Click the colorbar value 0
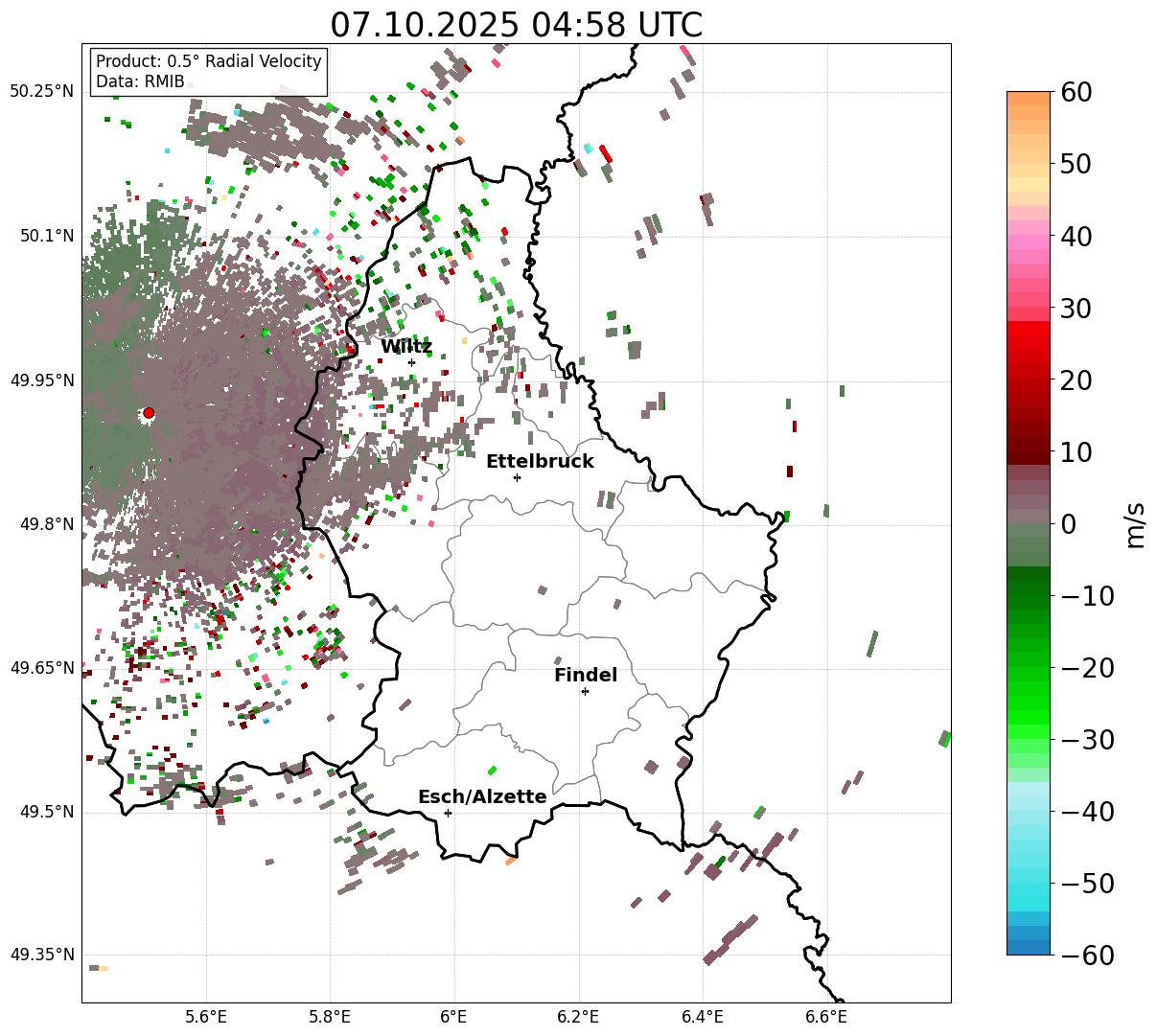The image size is (1157, 1036). point(1069,523)
